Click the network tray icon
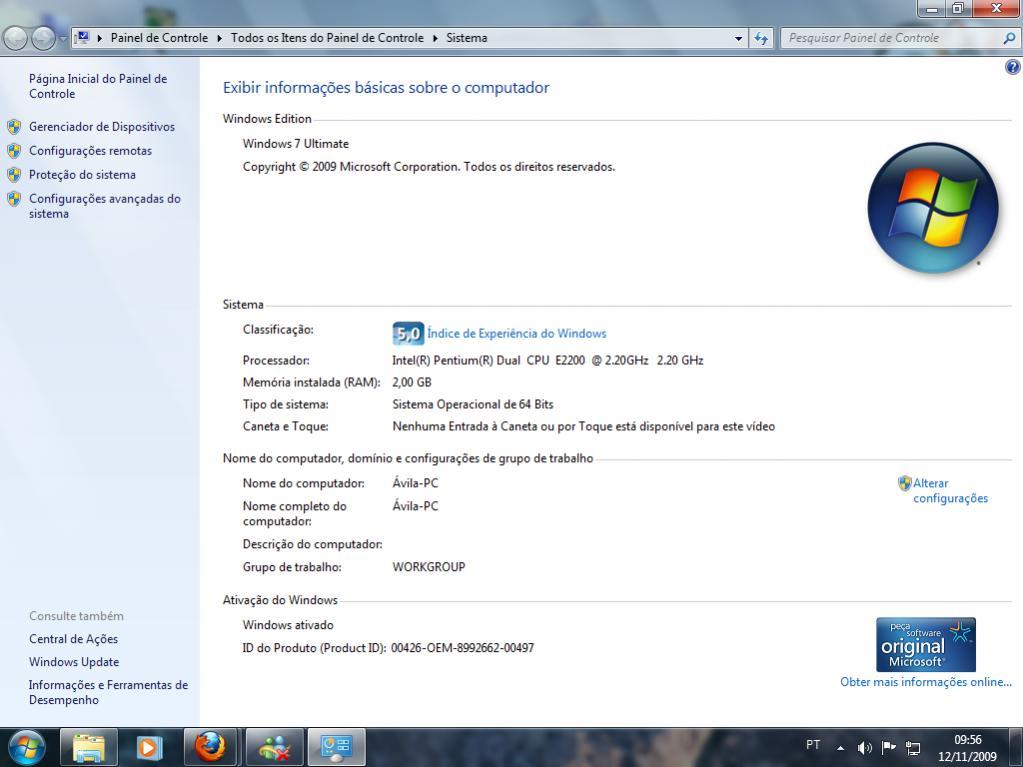 click(x=913, y=748)
